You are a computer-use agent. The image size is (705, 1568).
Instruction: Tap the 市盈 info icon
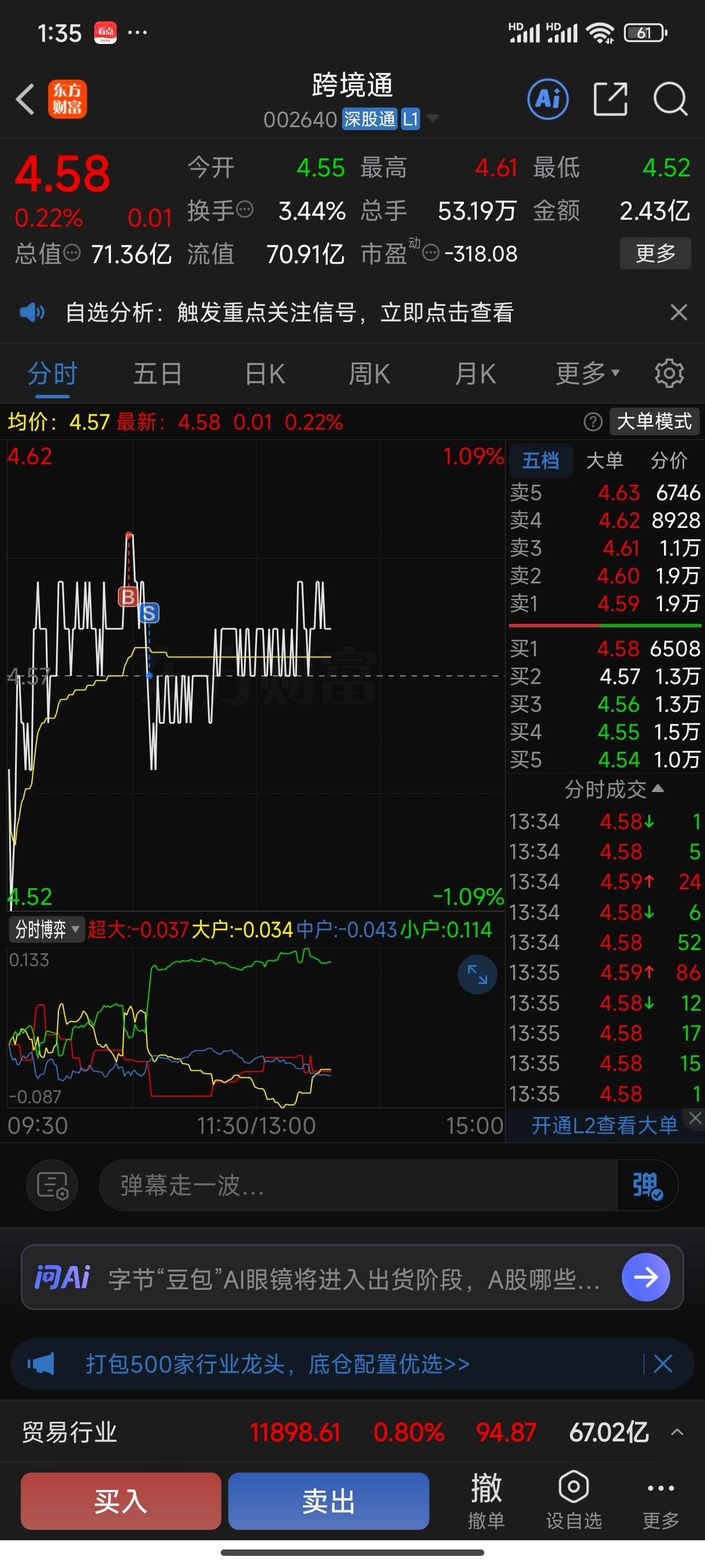click(x=431, y=253)
